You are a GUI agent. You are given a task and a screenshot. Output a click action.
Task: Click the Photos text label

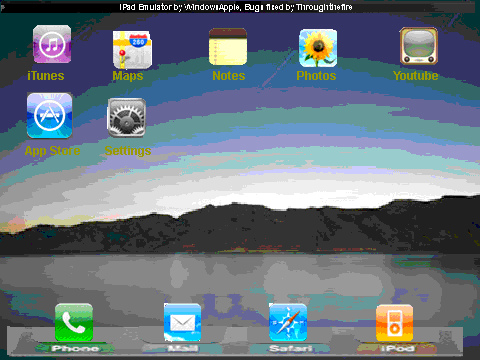pos(316,76)
